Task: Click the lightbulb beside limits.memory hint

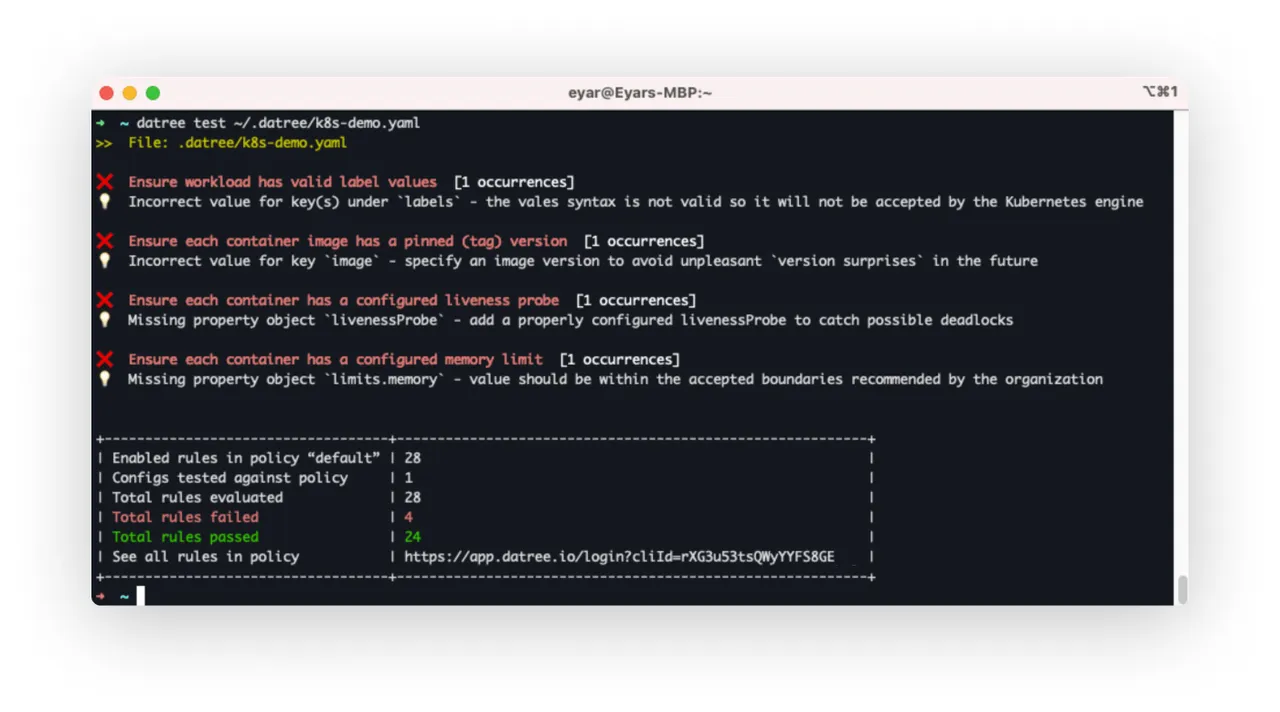Action: [x=104, y=379]
